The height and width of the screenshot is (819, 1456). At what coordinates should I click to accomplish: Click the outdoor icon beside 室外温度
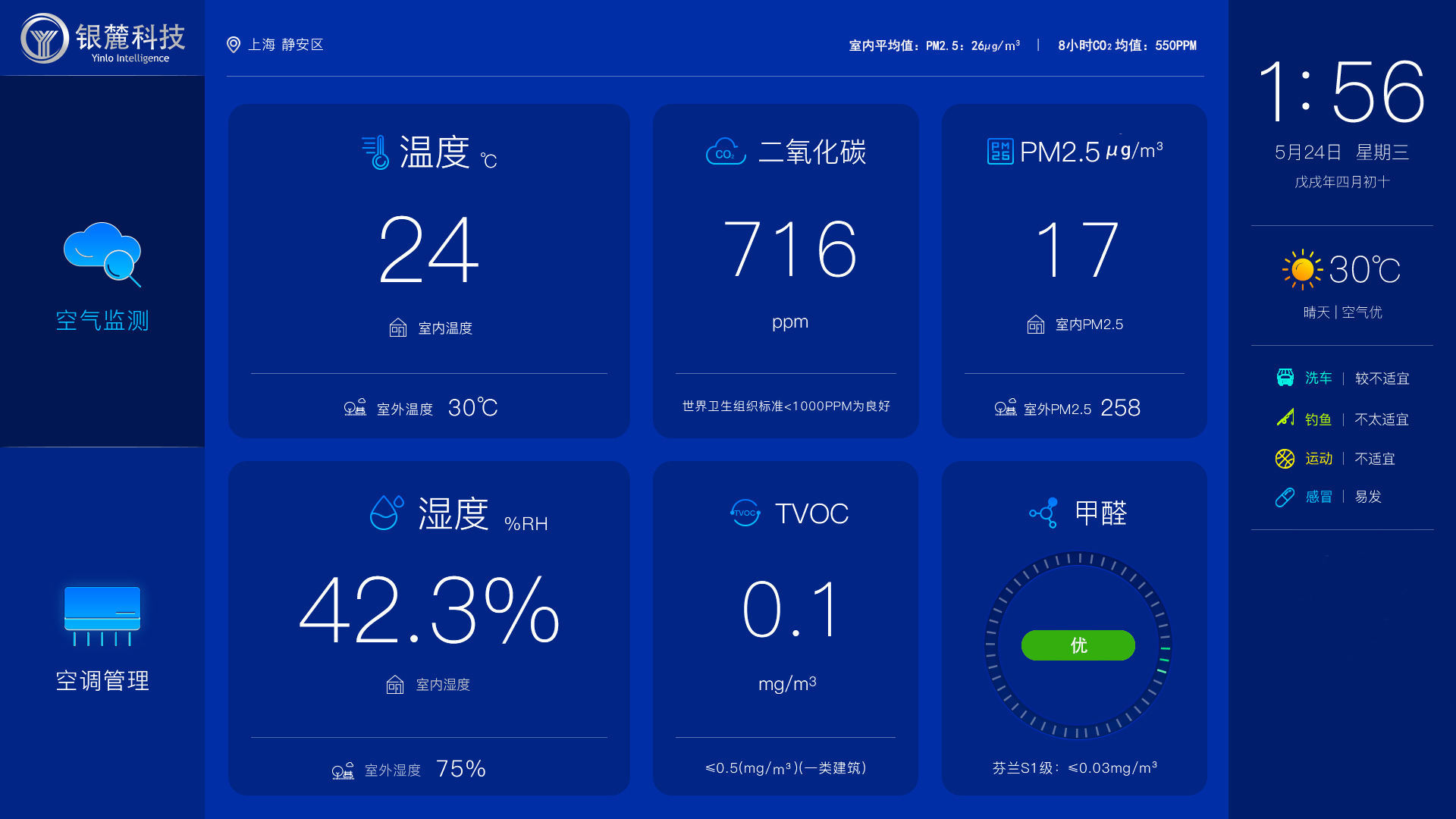355,408
